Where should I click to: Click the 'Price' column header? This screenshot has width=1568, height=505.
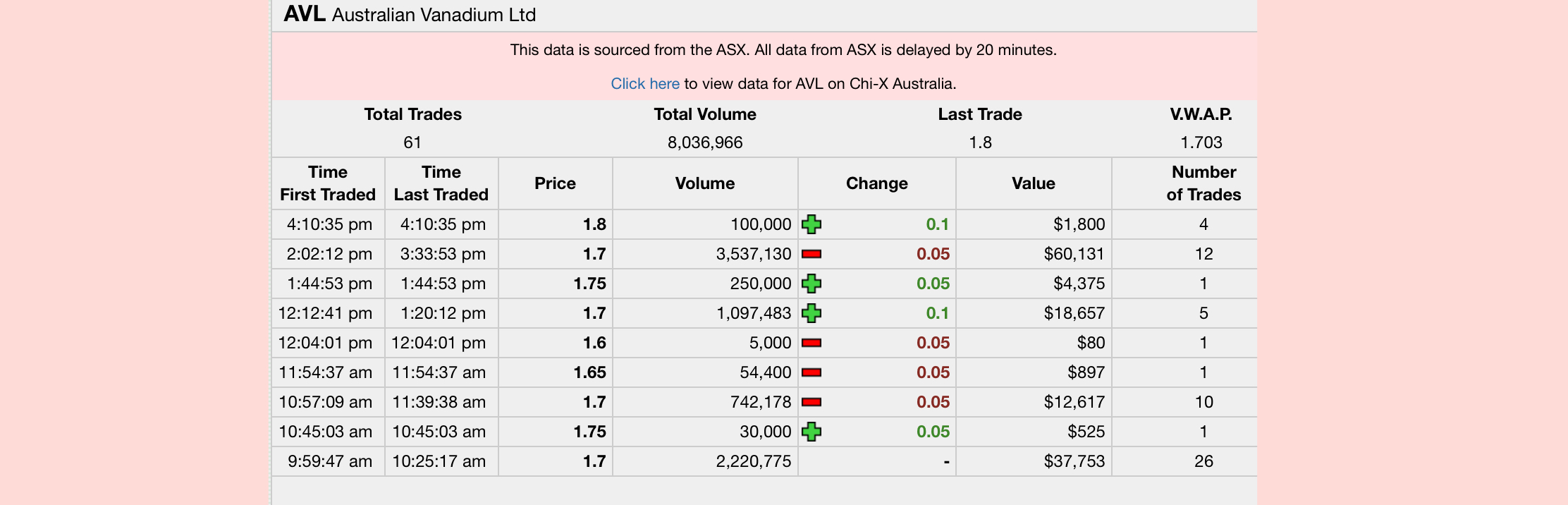556,183
